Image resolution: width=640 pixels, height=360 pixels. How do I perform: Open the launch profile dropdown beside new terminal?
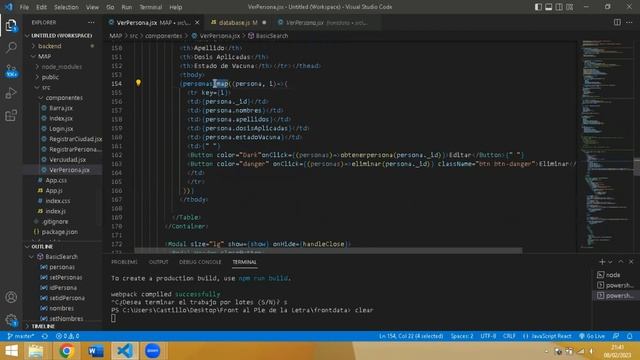(610, 262)
